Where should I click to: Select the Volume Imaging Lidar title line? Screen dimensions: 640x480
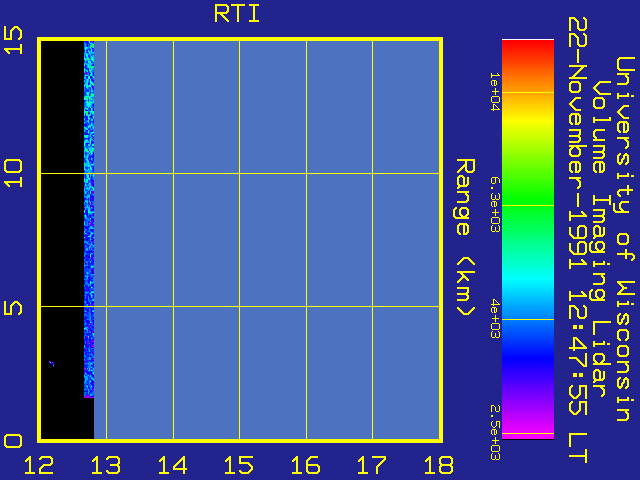point(600,239)
